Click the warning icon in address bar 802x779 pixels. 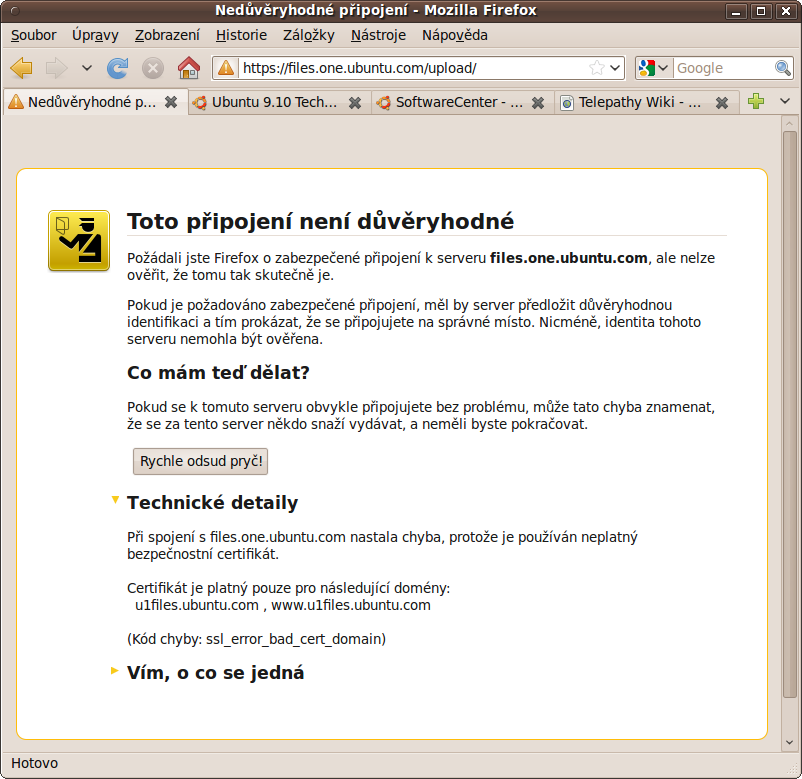227,68
